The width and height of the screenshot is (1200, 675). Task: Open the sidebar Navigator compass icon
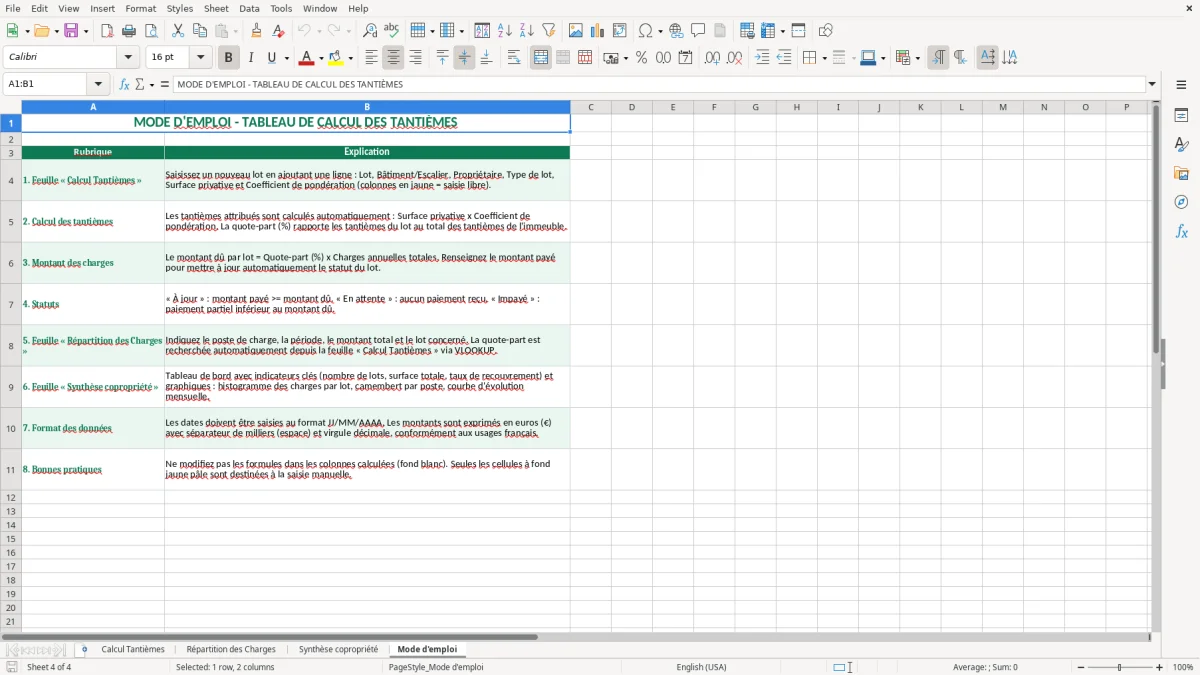1181,202
